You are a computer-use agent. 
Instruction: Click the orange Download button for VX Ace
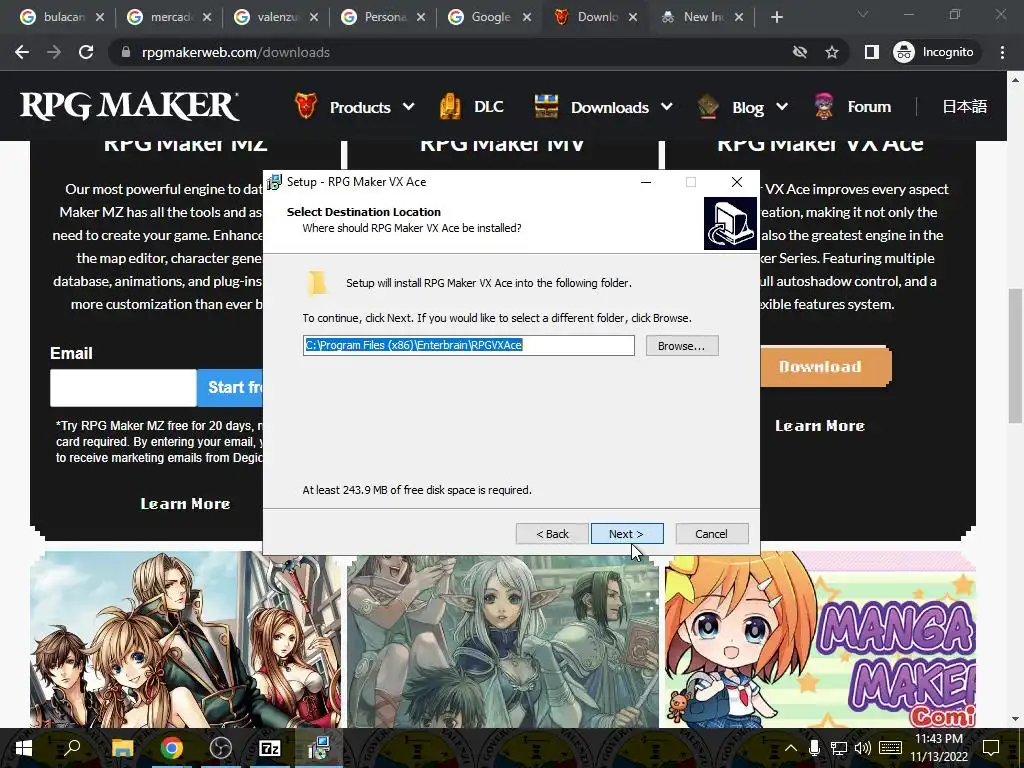click(825, 366)
